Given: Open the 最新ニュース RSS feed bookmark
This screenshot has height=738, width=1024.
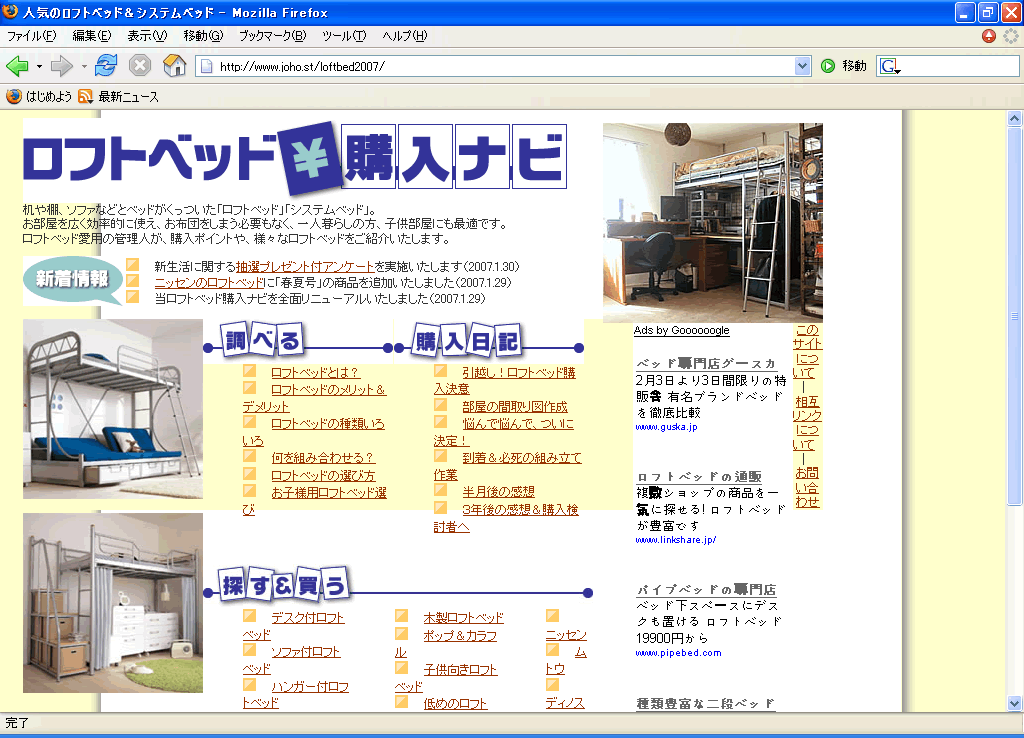Looking at the screenshot, I should pos(118,97).
